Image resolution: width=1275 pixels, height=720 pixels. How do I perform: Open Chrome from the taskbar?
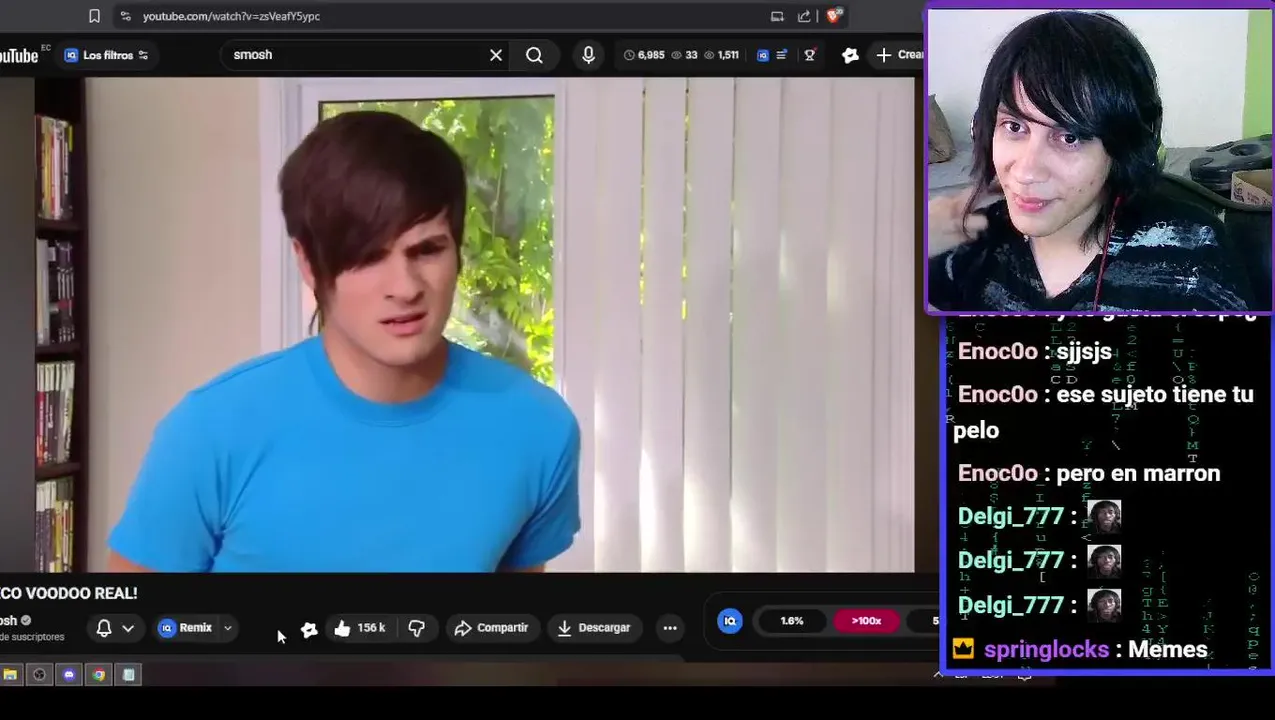[x=99, y=675]
